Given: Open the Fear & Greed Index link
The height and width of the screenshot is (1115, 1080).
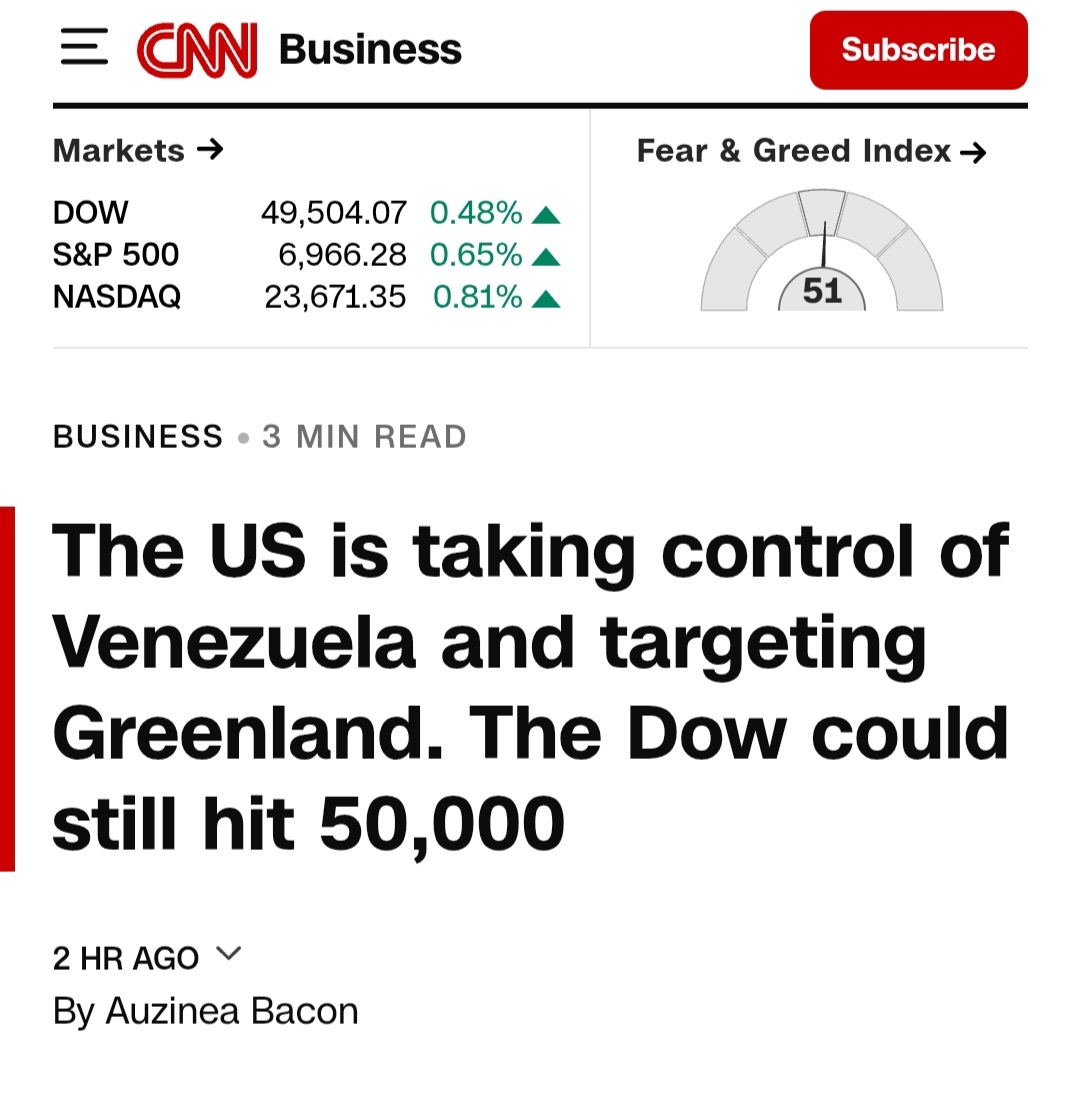Looking at the screenshot, I should pyautogui.click(x=811, y=151).
